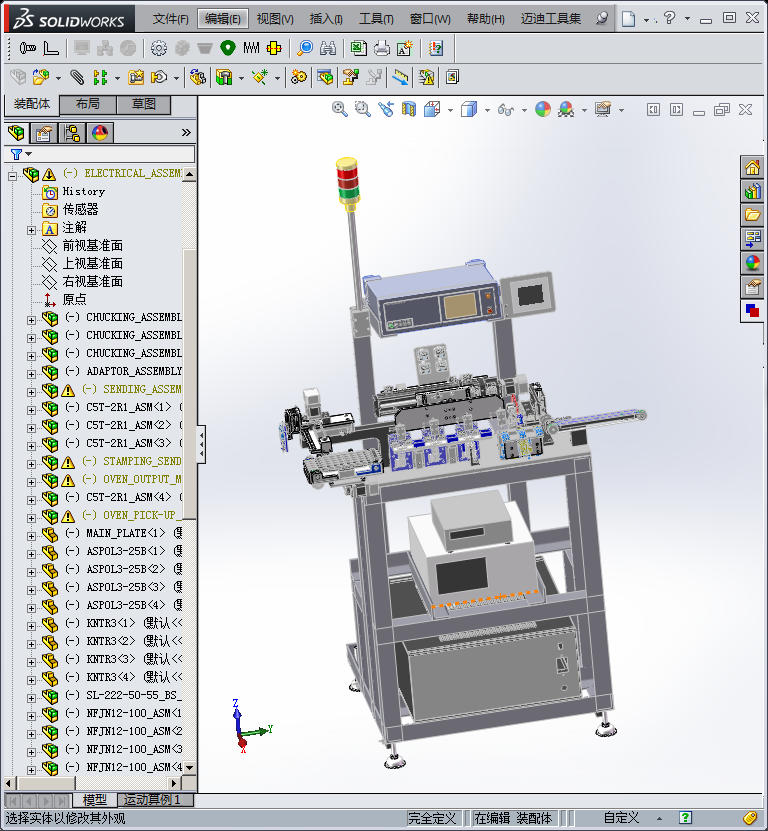768x831 pixels.
Task: Click the Previous View icon
Action: pos(386,110)
